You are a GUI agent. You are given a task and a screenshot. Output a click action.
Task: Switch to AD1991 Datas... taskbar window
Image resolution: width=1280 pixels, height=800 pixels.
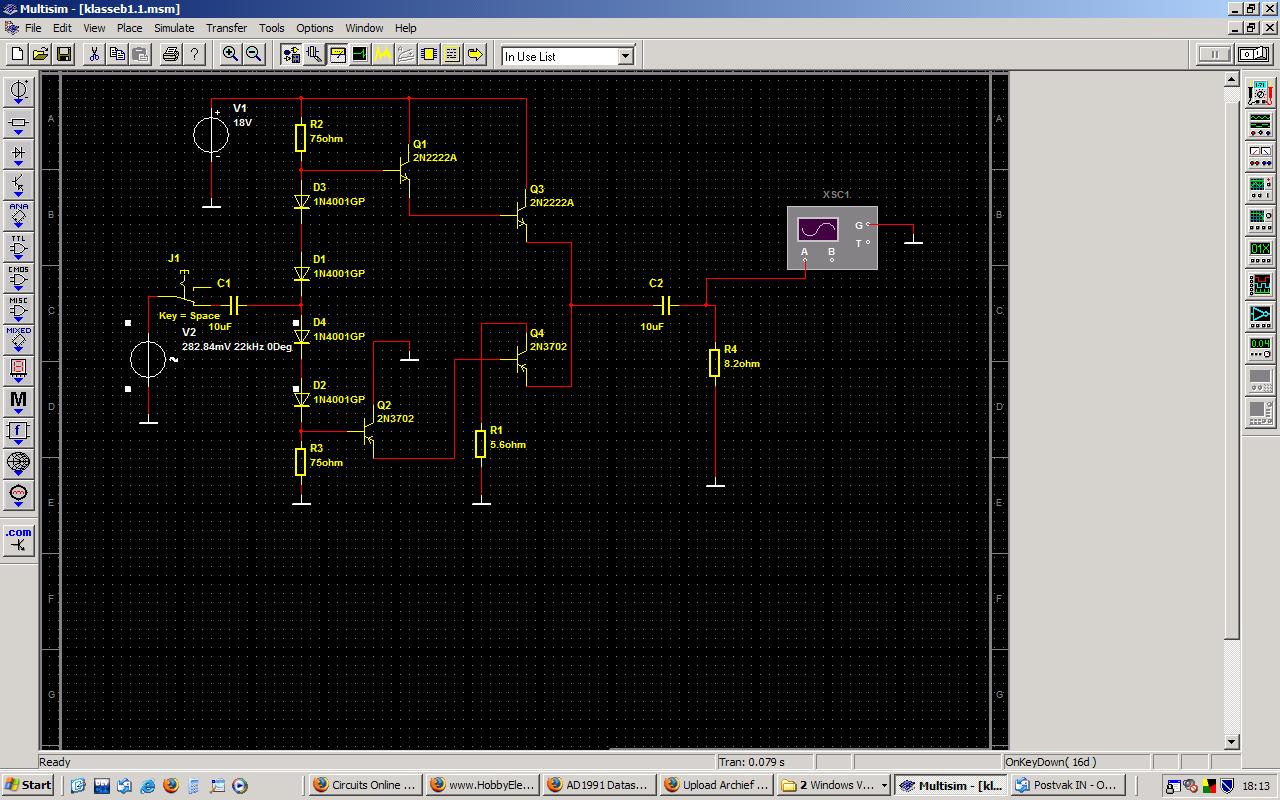point(600,785)
